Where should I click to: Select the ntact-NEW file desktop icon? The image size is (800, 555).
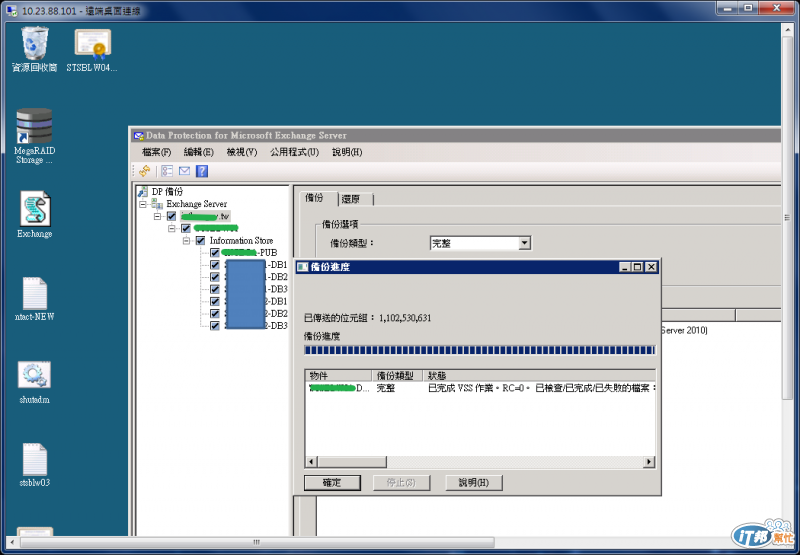pyautogui.click(x=35, y=293)
